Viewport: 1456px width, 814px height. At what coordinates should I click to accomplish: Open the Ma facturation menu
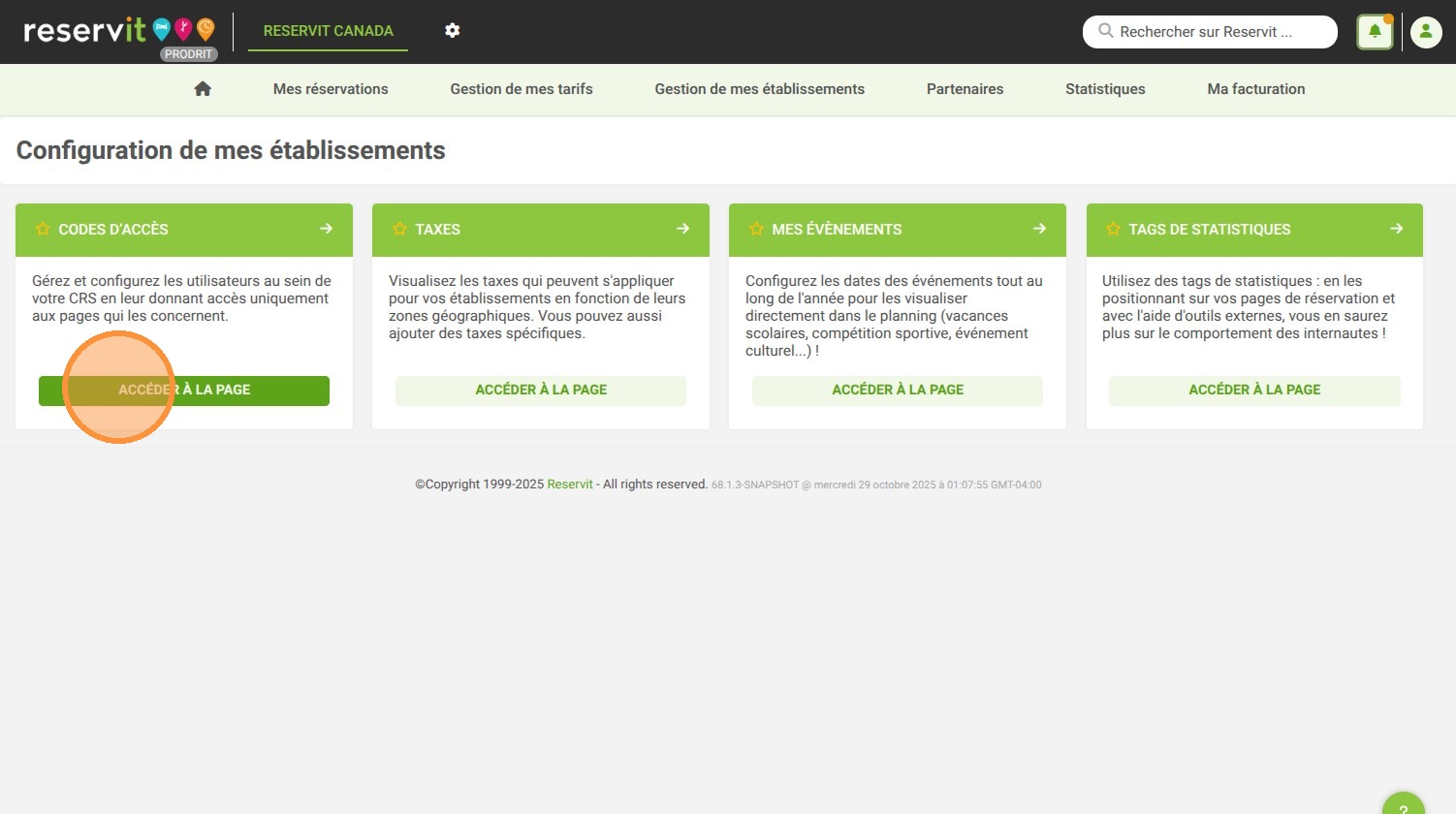coord(1256,89)
